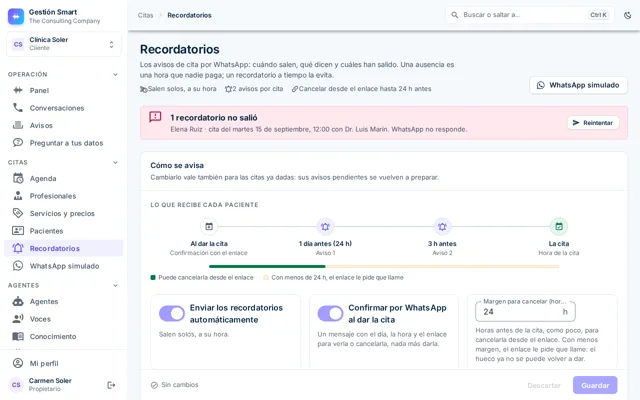Open Agentes menu item label
The image size is (640, 400).
44,301
